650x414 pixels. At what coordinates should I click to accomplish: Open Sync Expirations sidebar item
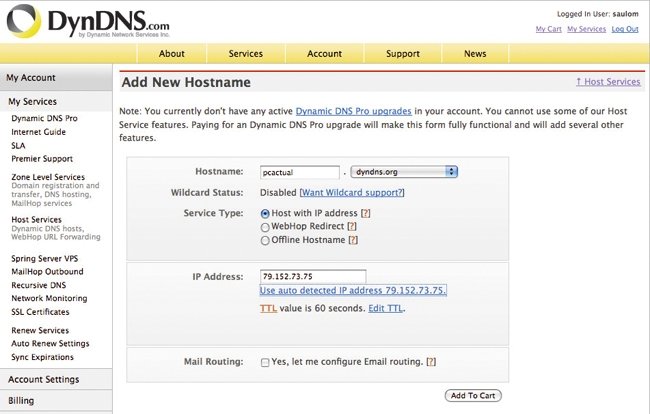pyautogui.click(x=42, y=357)
